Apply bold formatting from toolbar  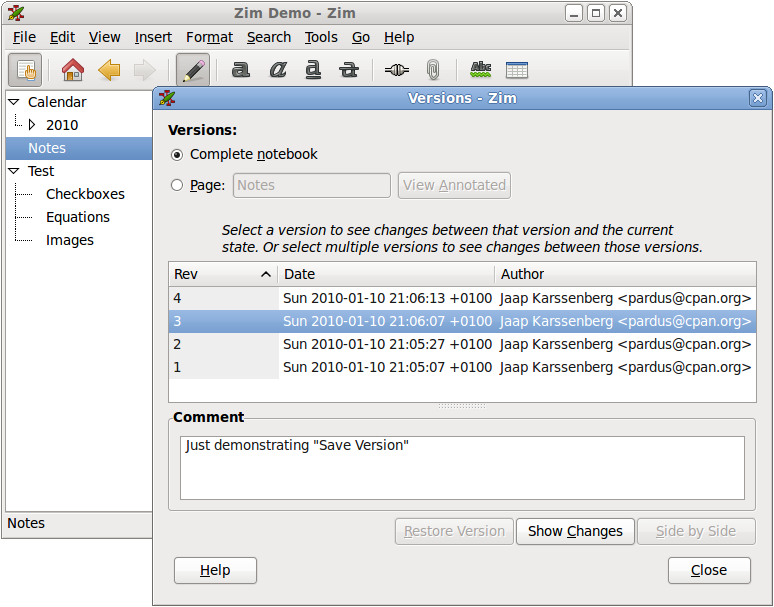pyautogui.click(x=240, y=70)
